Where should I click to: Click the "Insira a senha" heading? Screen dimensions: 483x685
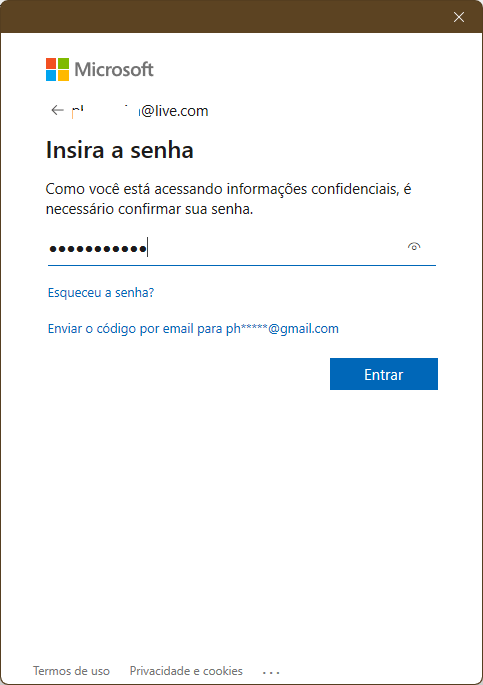click(120, 150)
